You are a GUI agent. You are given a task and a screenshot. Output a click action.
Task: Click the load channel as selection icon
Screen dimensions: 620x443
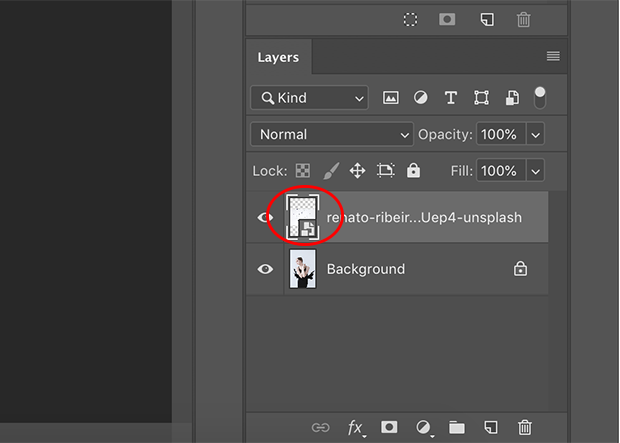click(x=410, y=19)
